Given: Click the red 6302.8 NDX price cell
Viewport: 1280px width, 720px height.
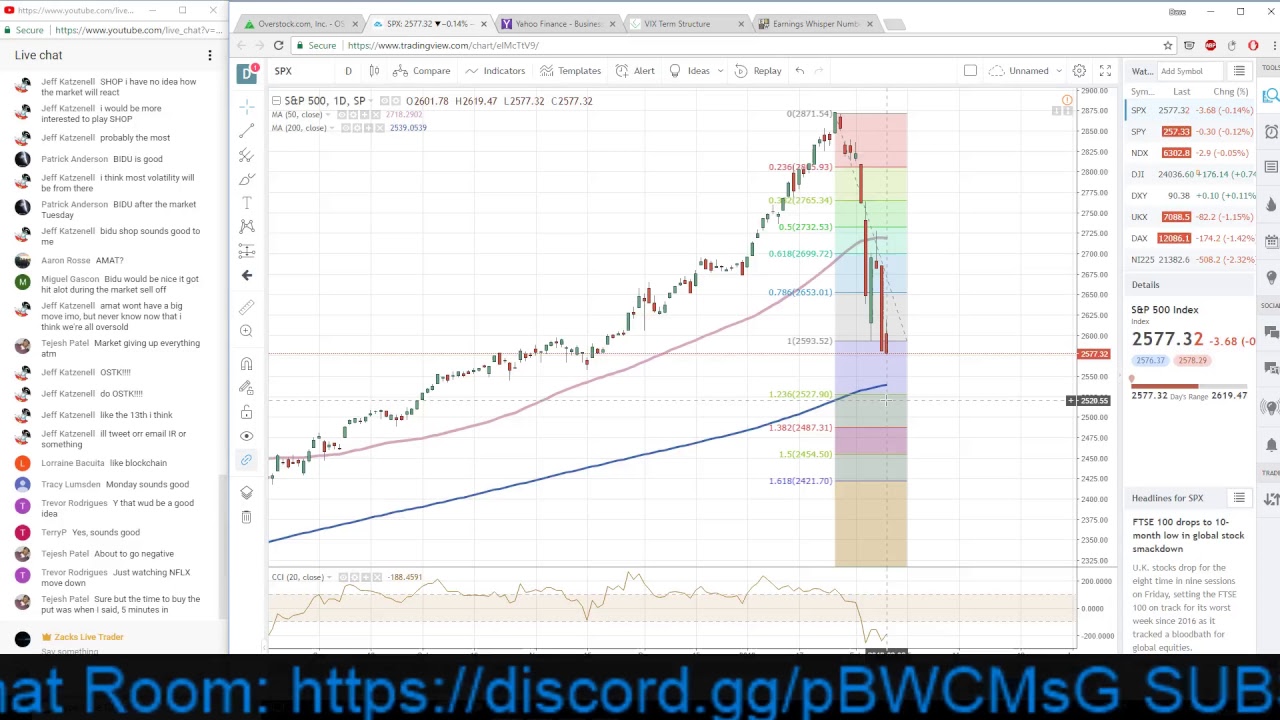Looking at the screenshot, I should (1176, 153).
